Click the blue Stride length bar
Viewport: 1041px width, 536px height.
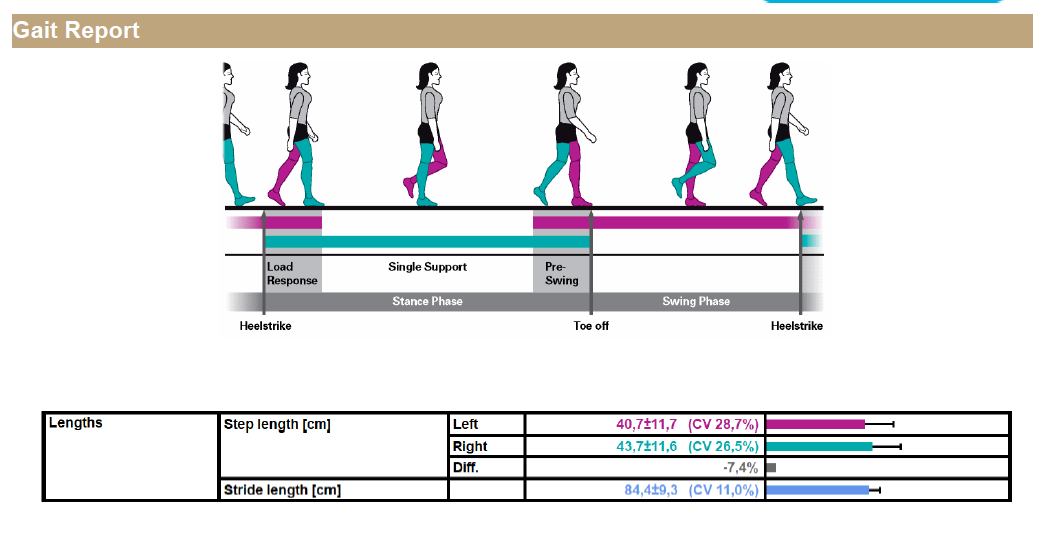[x=817, y=490]
